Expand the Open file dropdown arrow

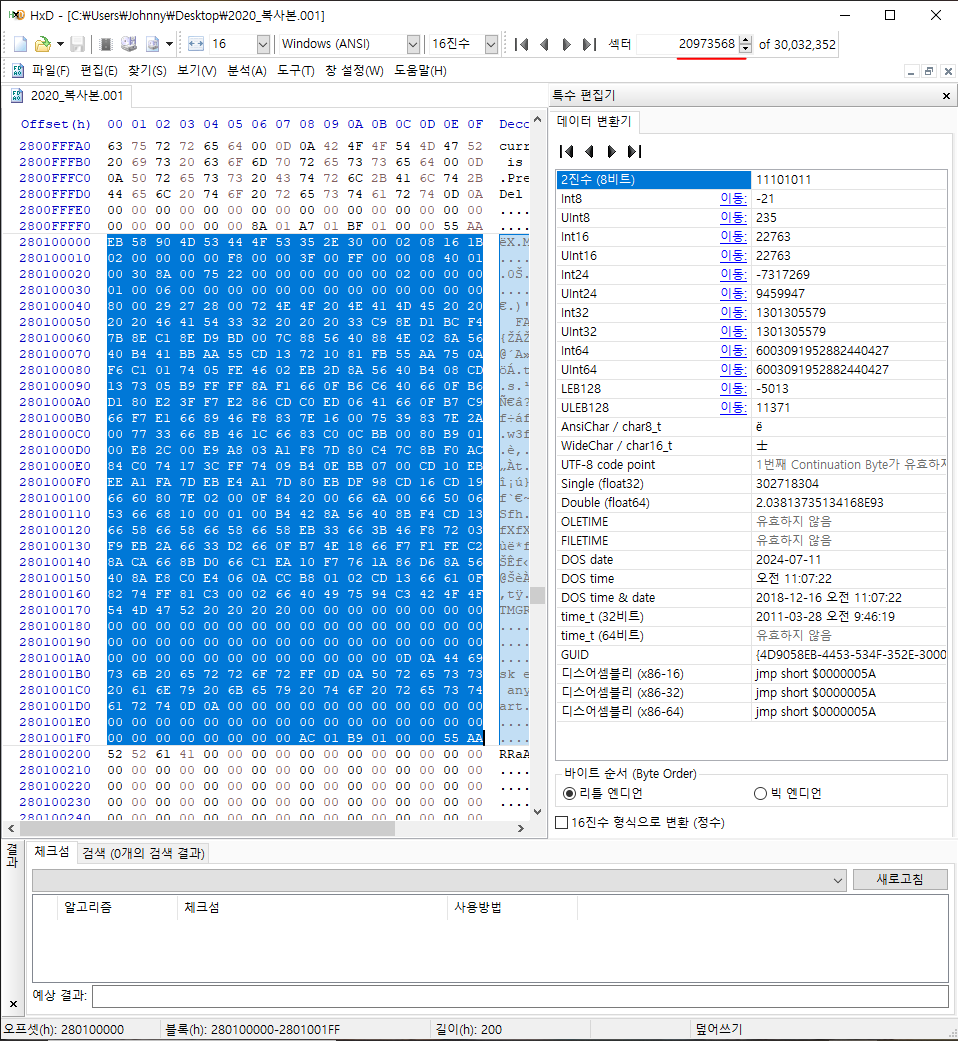coord(60,44)
